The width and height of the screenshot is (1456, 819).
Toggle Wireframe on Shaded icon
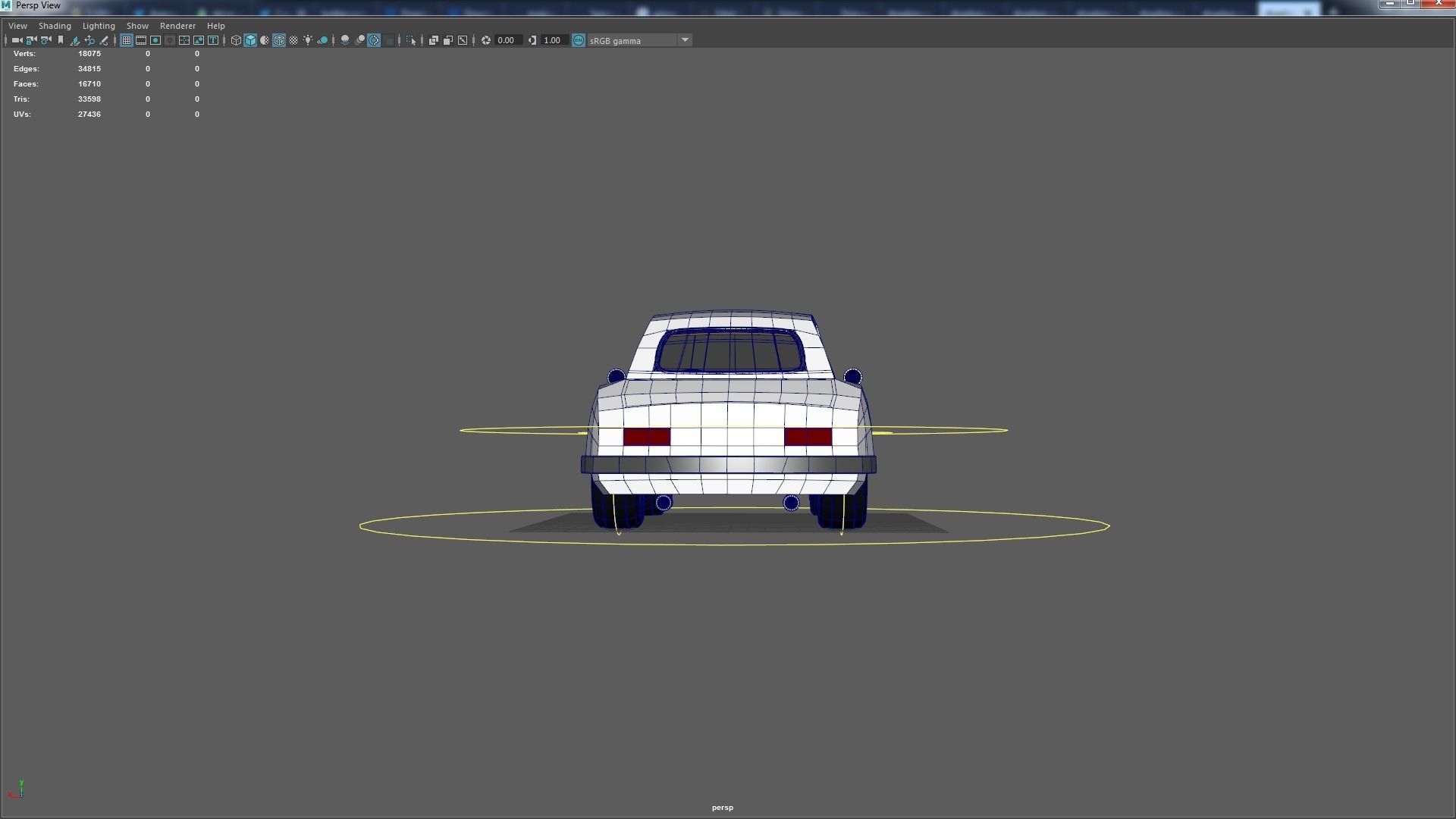(x=279, y=40)
